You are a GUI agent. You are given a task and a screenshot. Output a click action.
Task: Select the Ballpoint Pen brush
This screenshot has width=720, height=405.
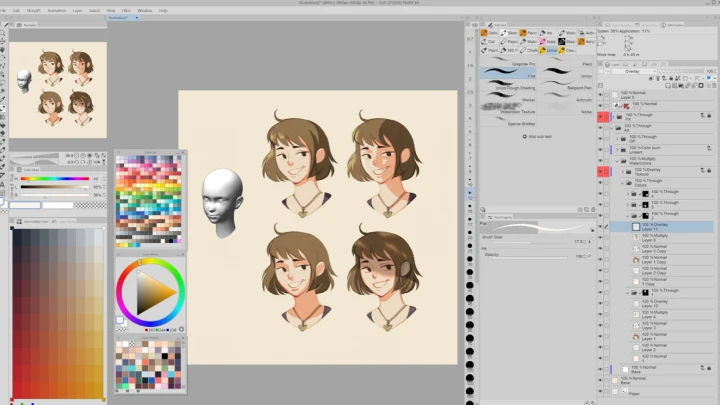[x=566, y=85]
